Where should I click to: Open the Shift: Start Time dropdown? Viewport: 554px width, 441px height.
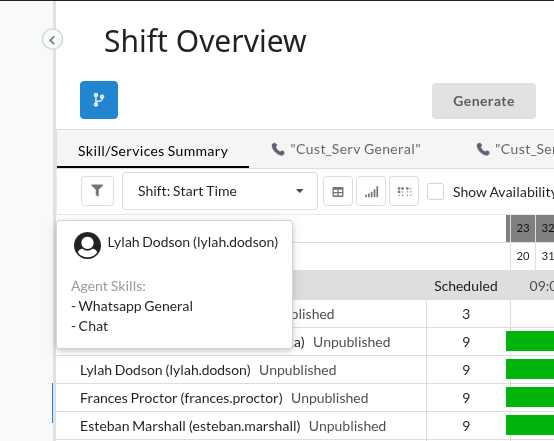(x=220, y=191)
